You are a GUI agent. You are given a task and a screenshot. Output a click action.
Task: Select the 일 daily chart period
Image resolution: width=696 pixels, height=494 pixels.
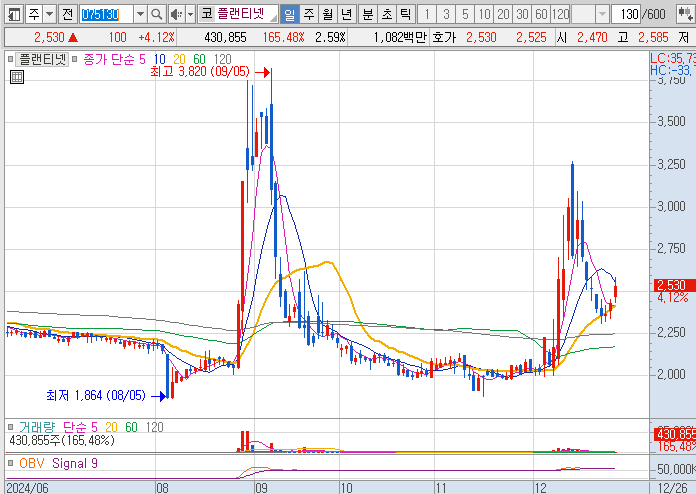(289, 15)
